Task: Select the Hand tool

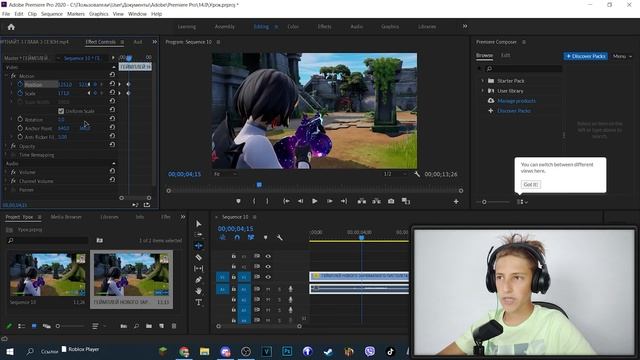Action: click(198, 291)
